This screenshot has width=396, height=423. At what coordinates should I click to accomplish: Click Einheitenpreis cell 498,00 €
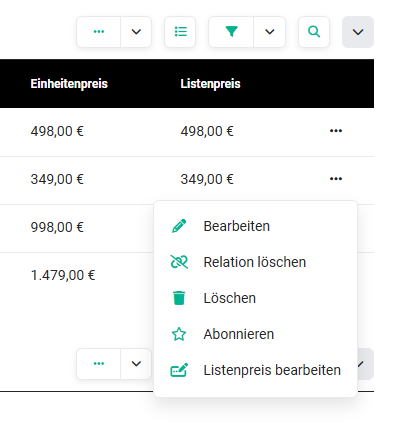(57, 131)
